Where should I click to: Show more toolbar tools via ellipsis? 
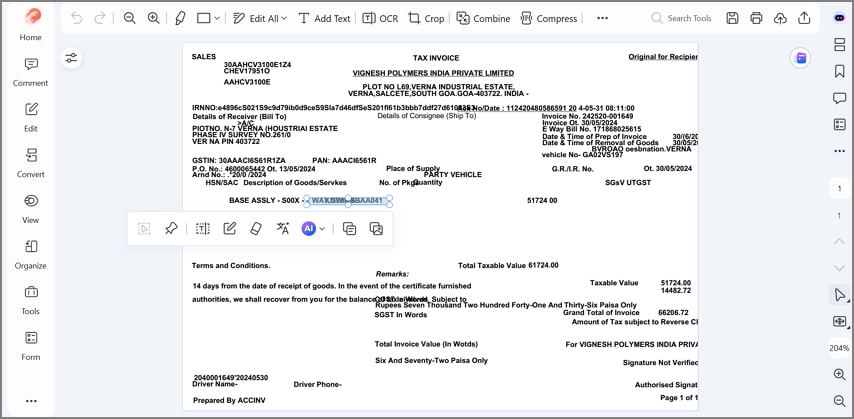(602, 19)
